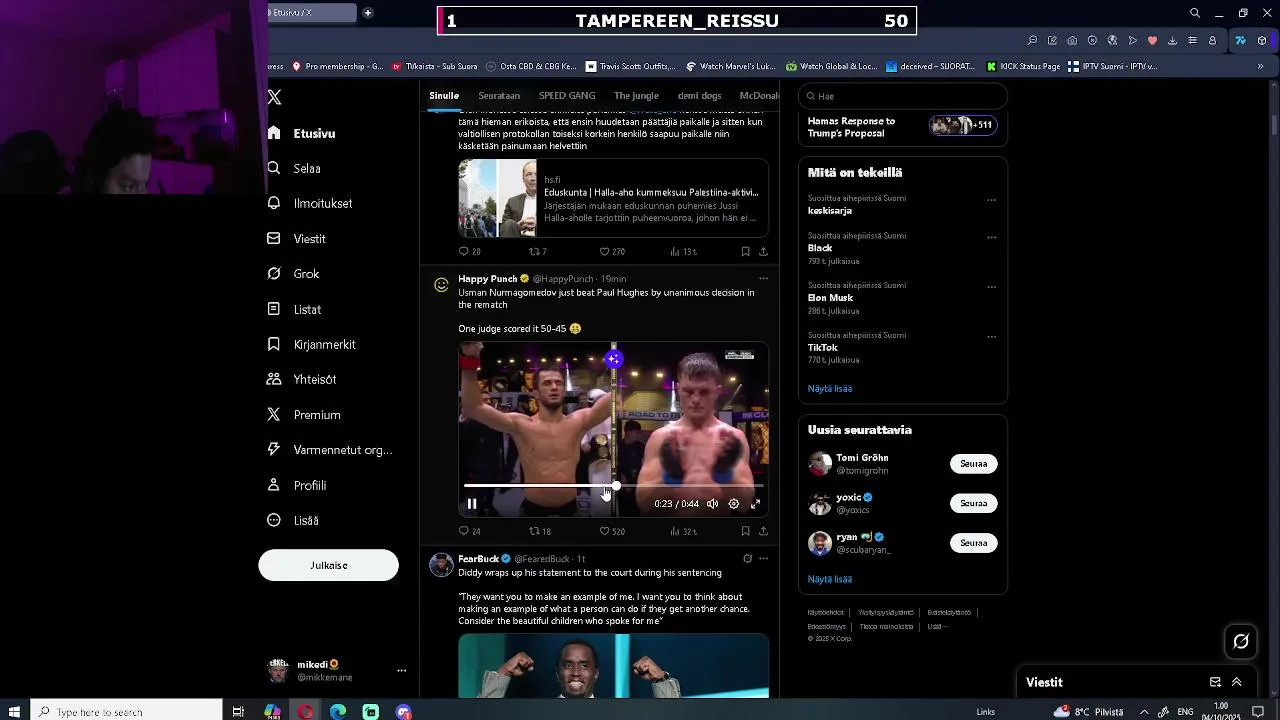This screenshot has width=1280, height=720.
Task: Switch to The jungle tab
Action: pyautogui.click(x=636, y=96)
